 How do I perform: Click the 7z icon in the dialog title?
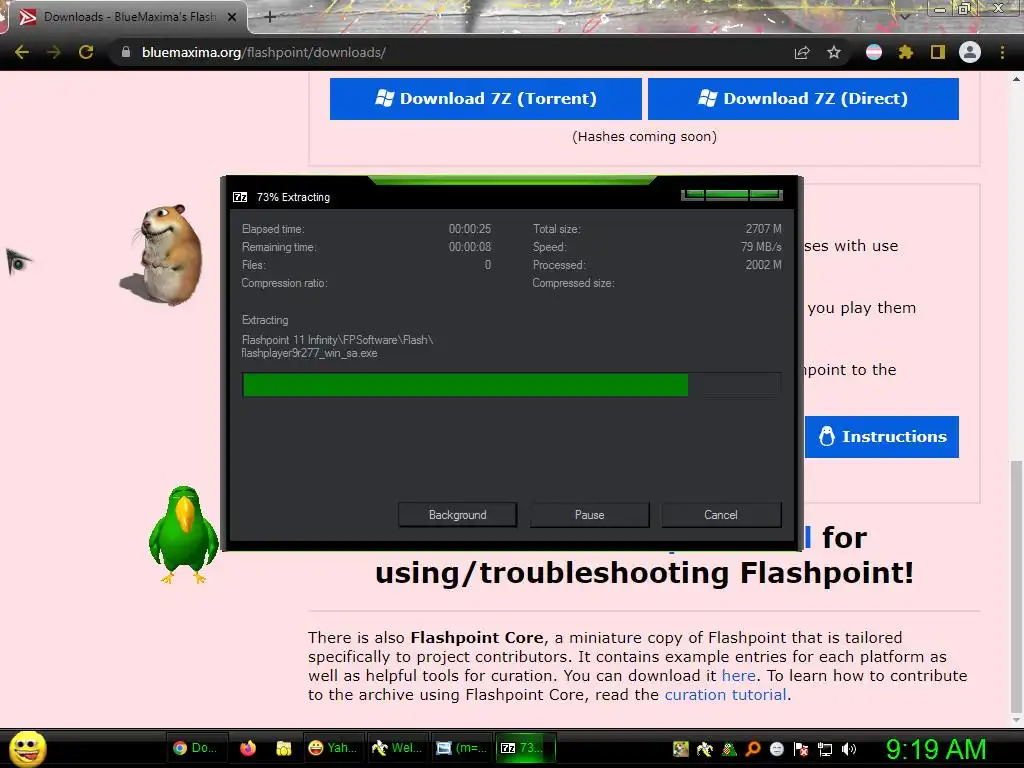[240, 197]
